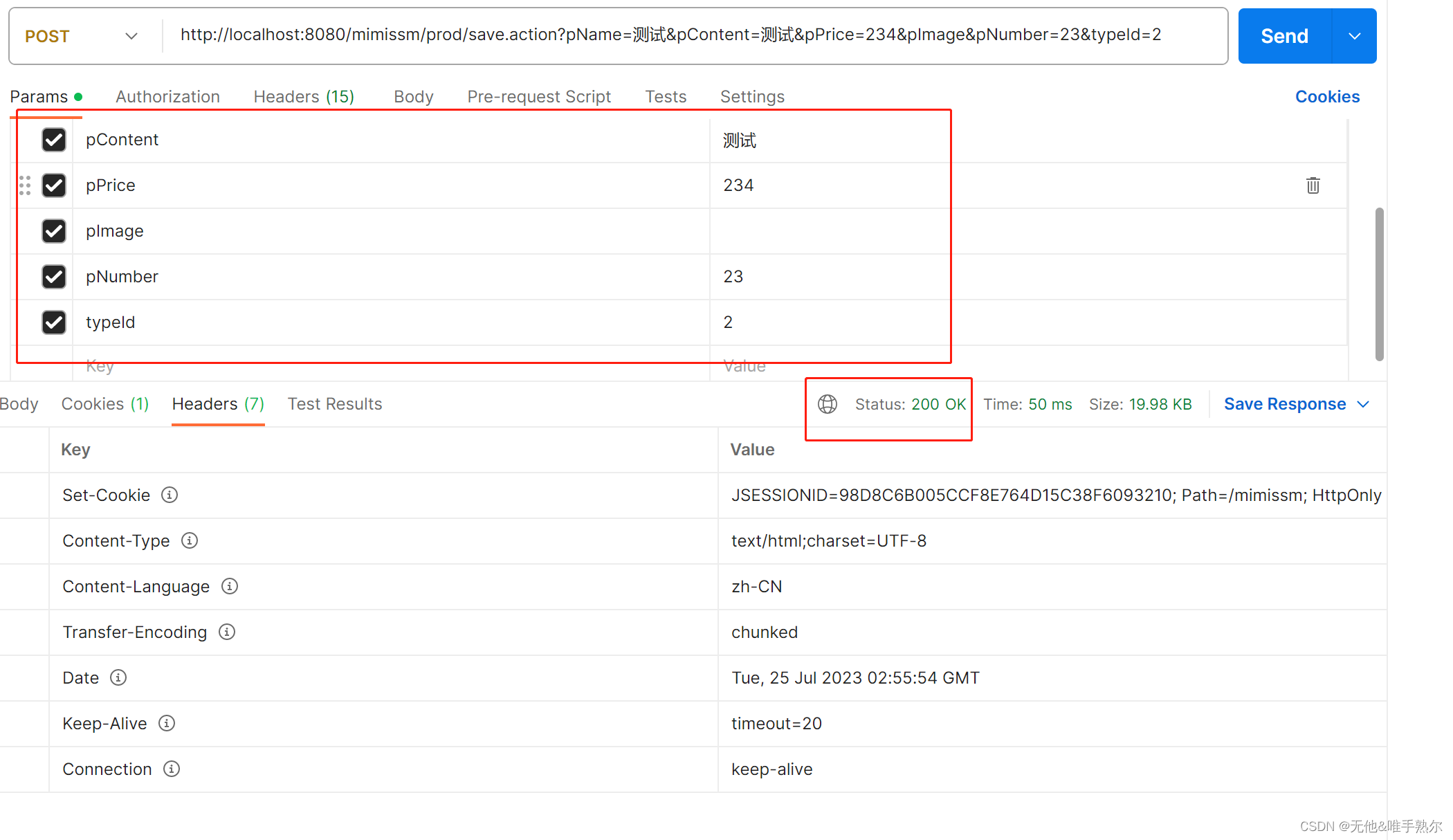
Task: Expand the Send button arrow dropdown
Action: click(1354, 36)
